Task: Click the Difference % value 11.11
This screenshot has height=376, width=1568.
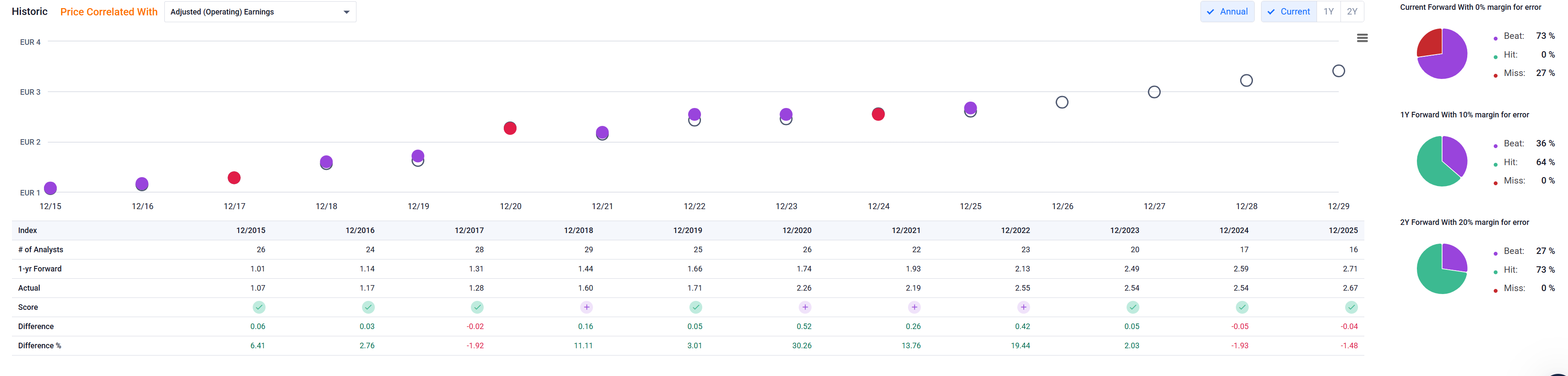Action: (584, 346)
